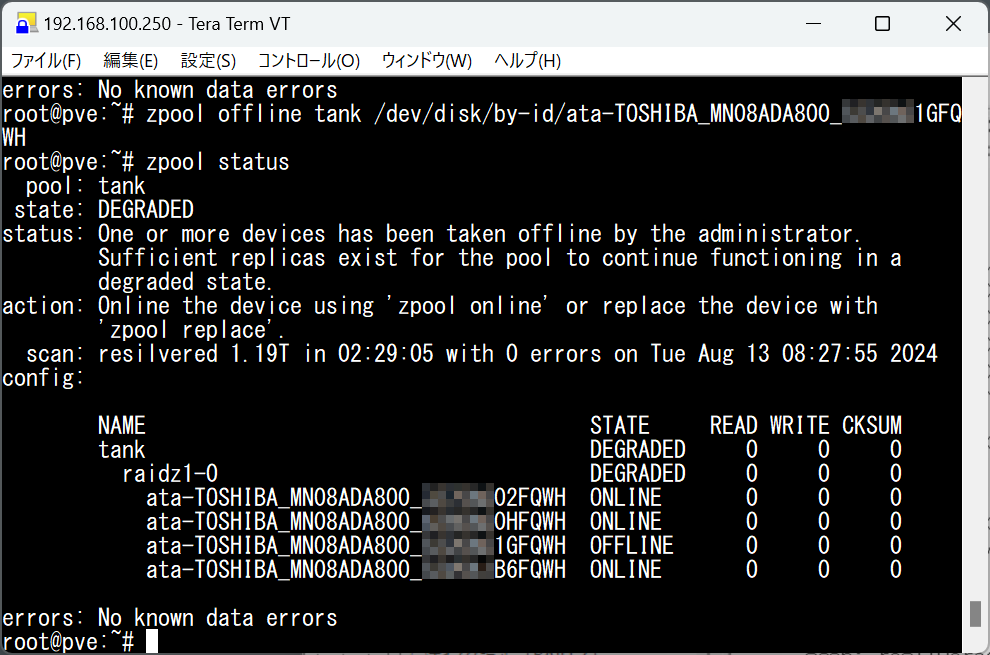Click the vertical scrollbar thumb
Viewport: 990px width, 655px height.
click(975, 613)
